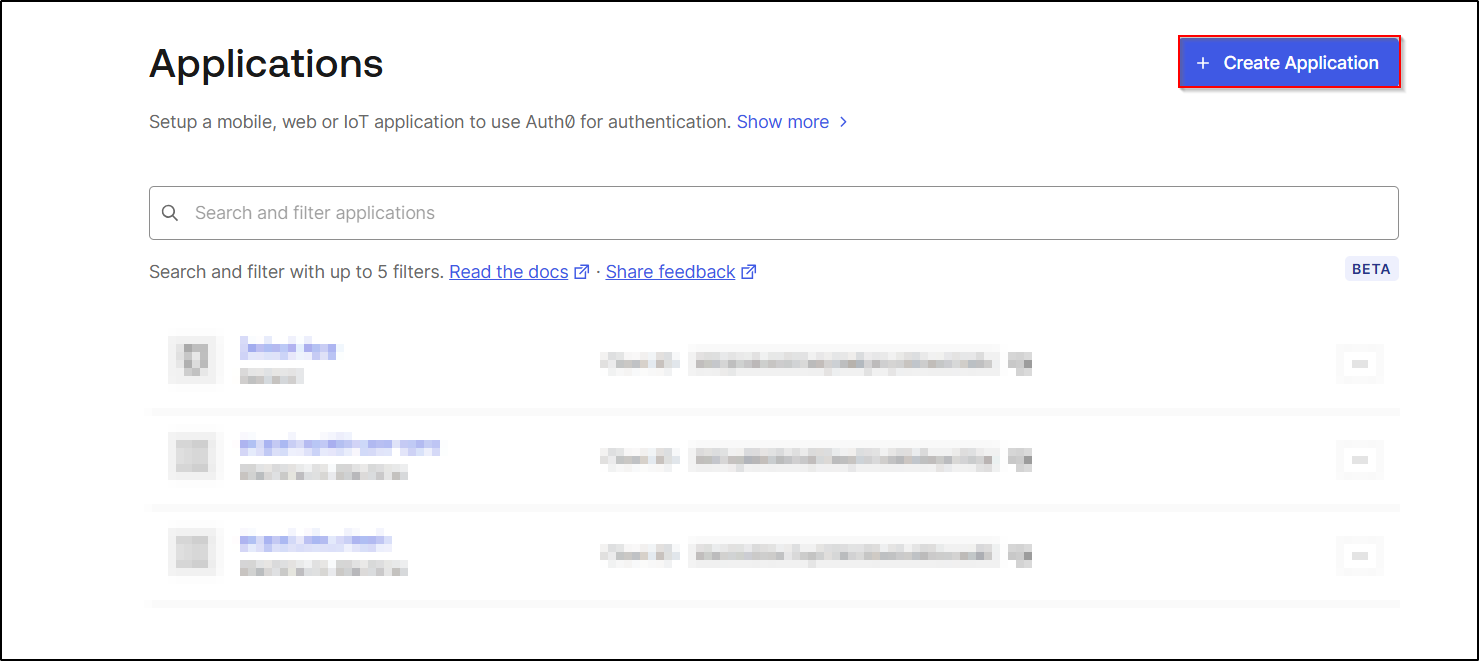Click the Applications page heading
Image resolution: width=1479 pixels, height=661 pixels.
[266, 64]
